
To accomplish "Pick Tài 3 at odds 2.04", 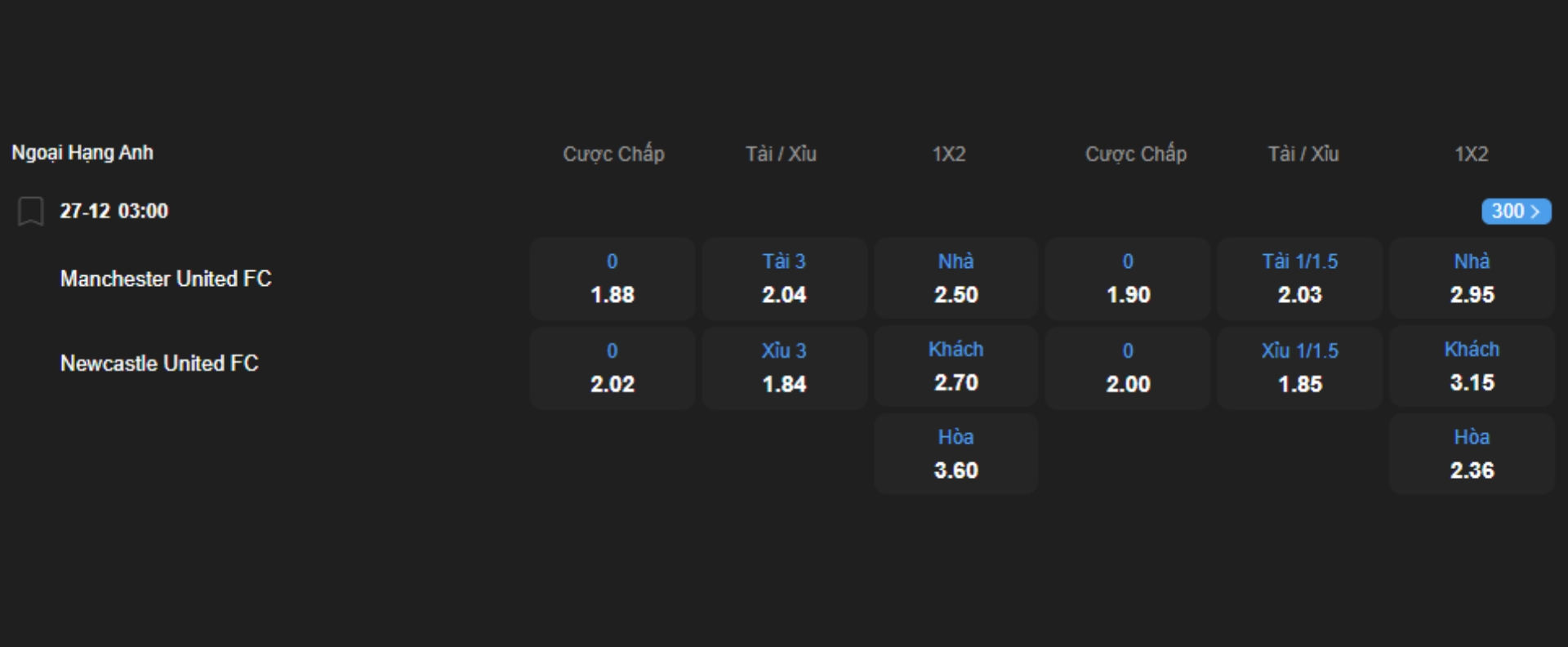I will [784, 279].
